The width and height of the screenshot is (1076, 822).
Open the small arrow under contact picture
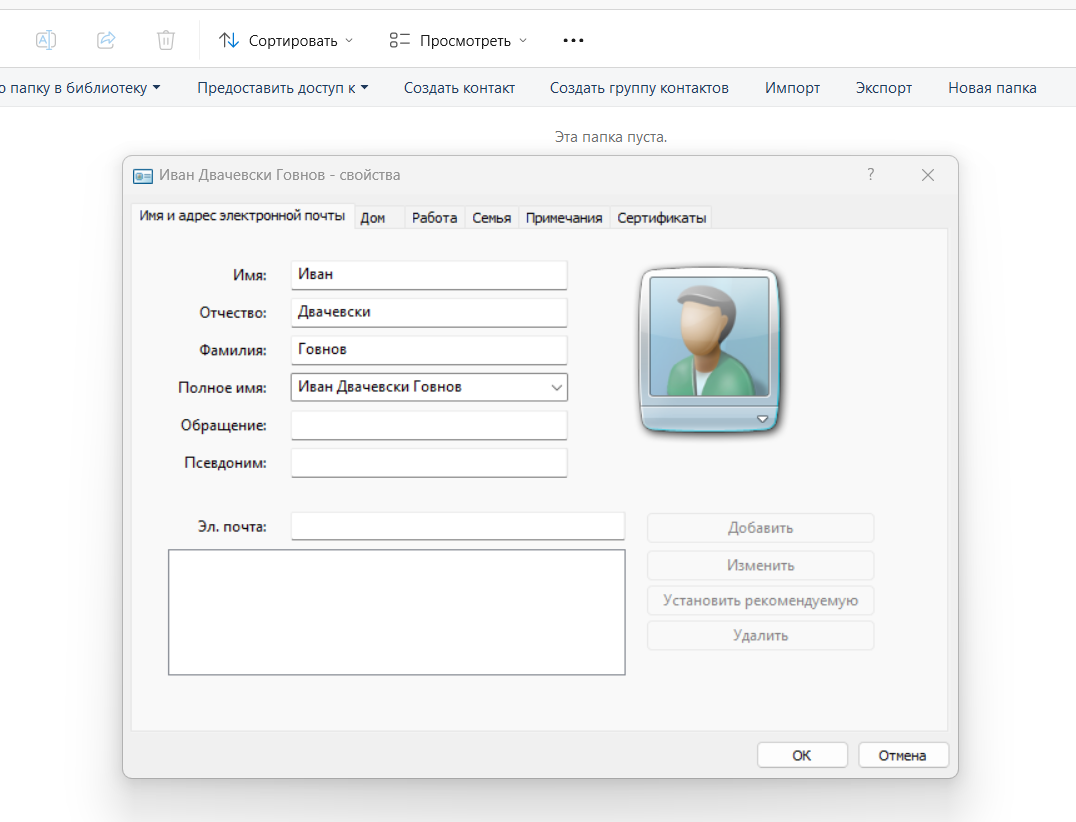tap(763, 419)
